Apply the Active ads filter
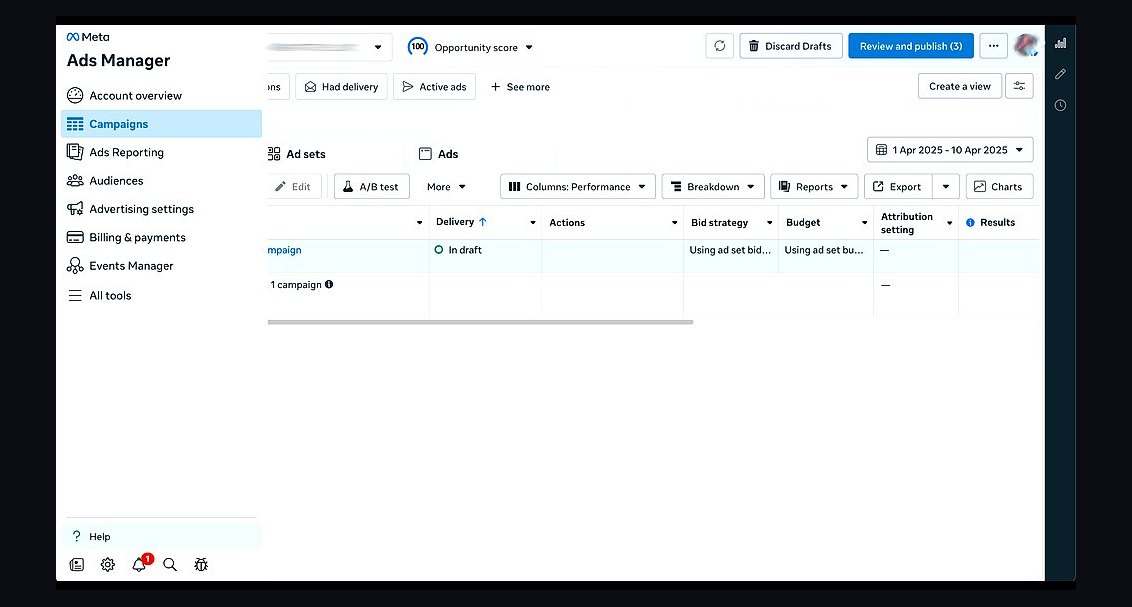1132x607 pixels. point(435,87)
